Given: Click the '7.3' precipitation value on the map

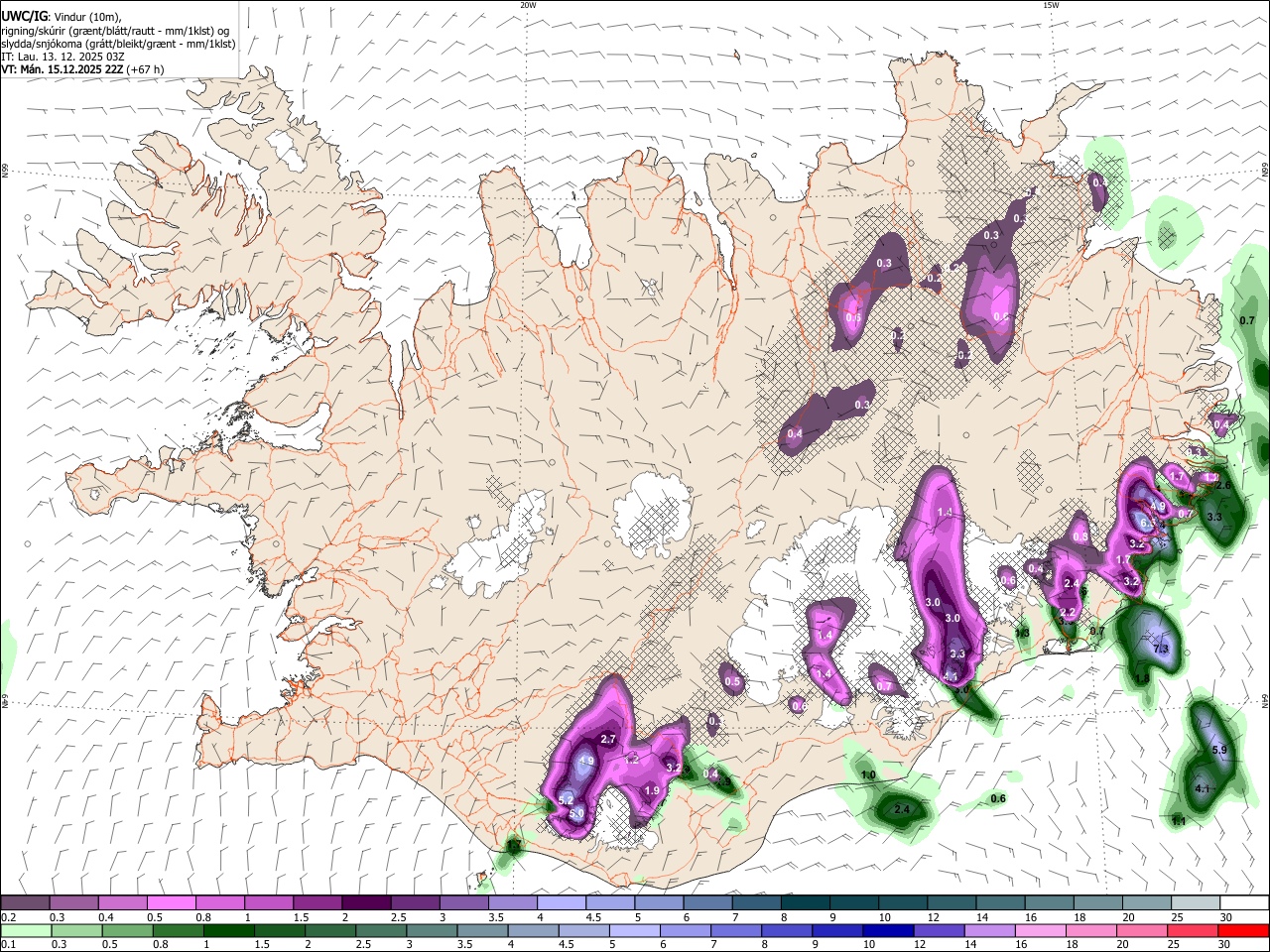Looking at the screenshot, I should coord(1161,649).
